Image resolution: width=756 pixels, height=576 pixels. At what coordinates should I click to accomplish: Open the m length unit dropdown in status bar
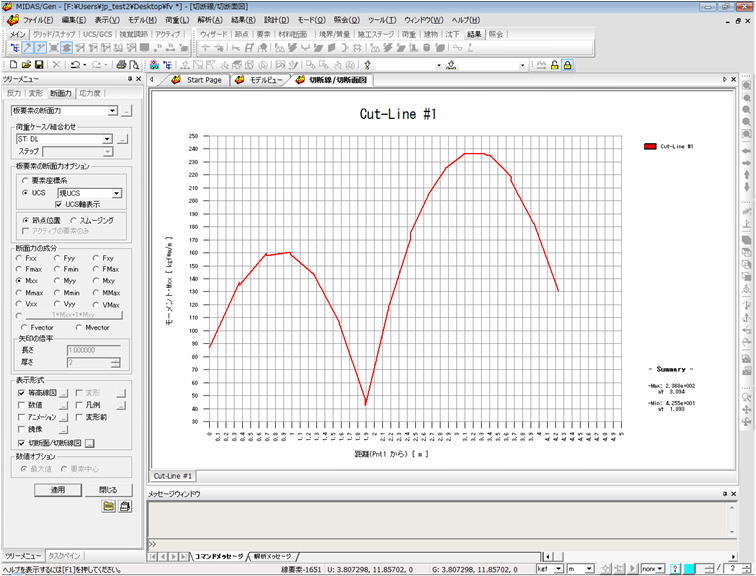click(589, 569)
